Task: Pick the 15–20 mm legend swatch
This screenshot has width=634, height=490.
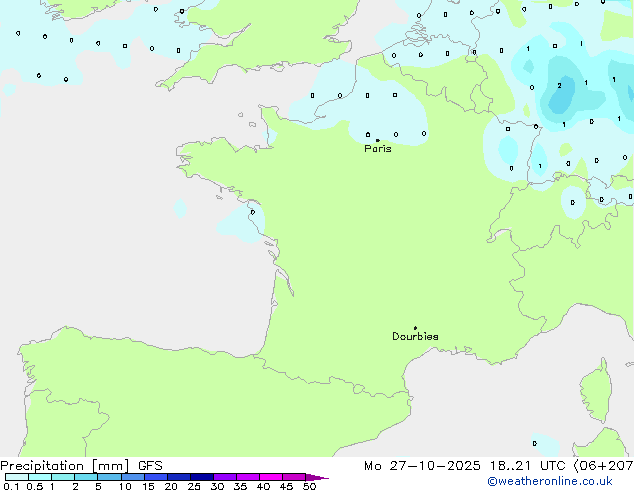Action: click(x=156, y=477)
